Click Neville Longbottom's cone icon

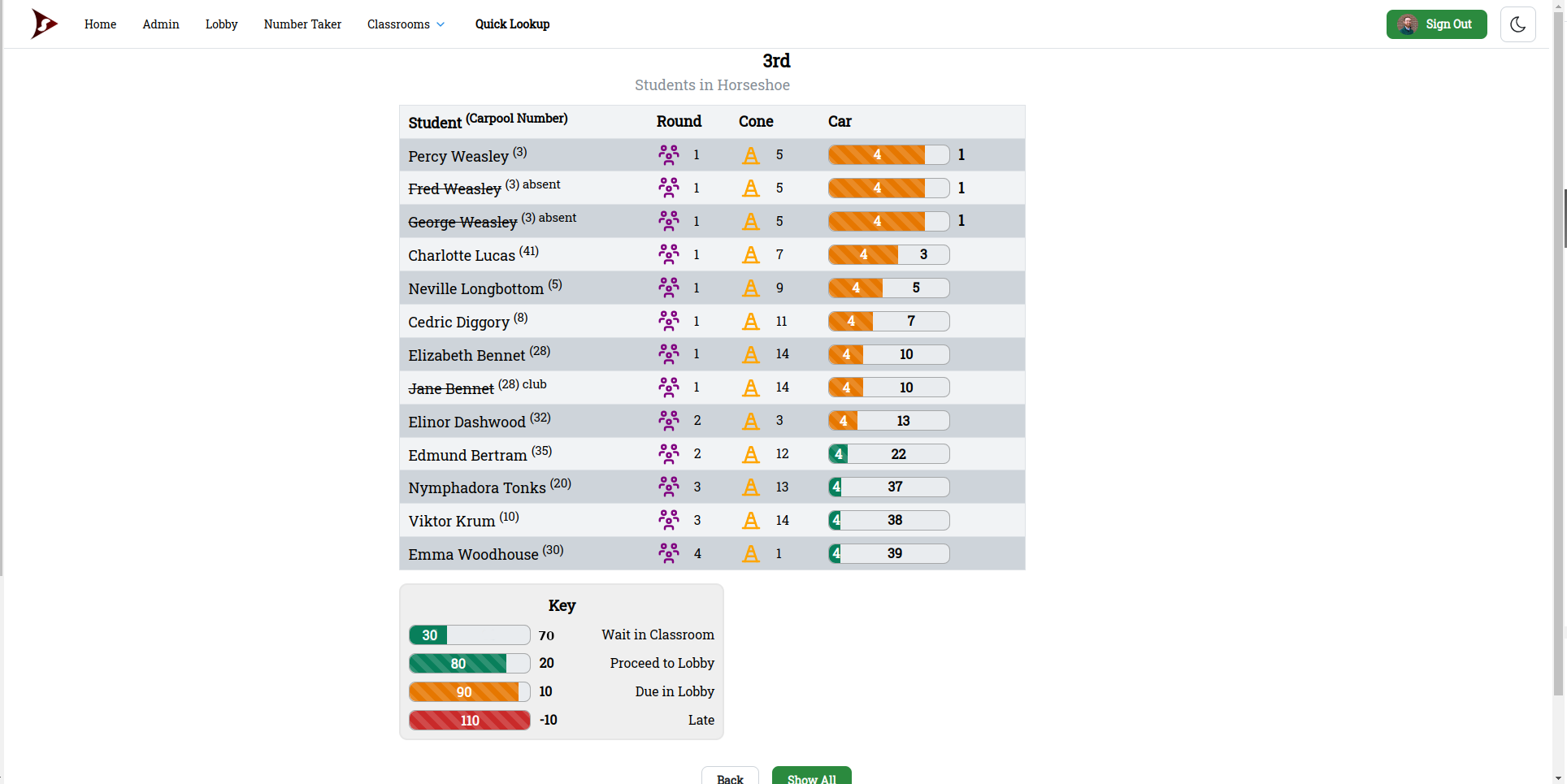click(751, 288)
